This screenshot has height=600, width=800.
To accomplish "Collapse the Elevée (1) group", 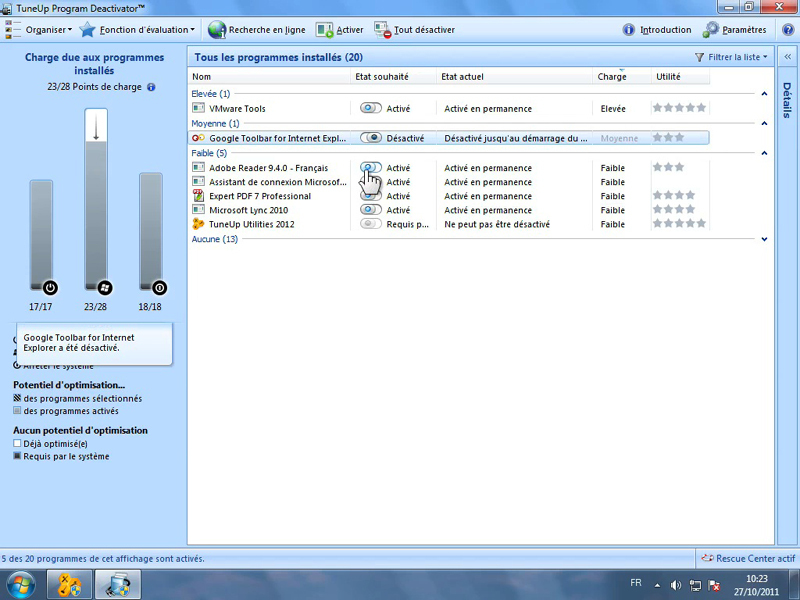I will point(764,94).
